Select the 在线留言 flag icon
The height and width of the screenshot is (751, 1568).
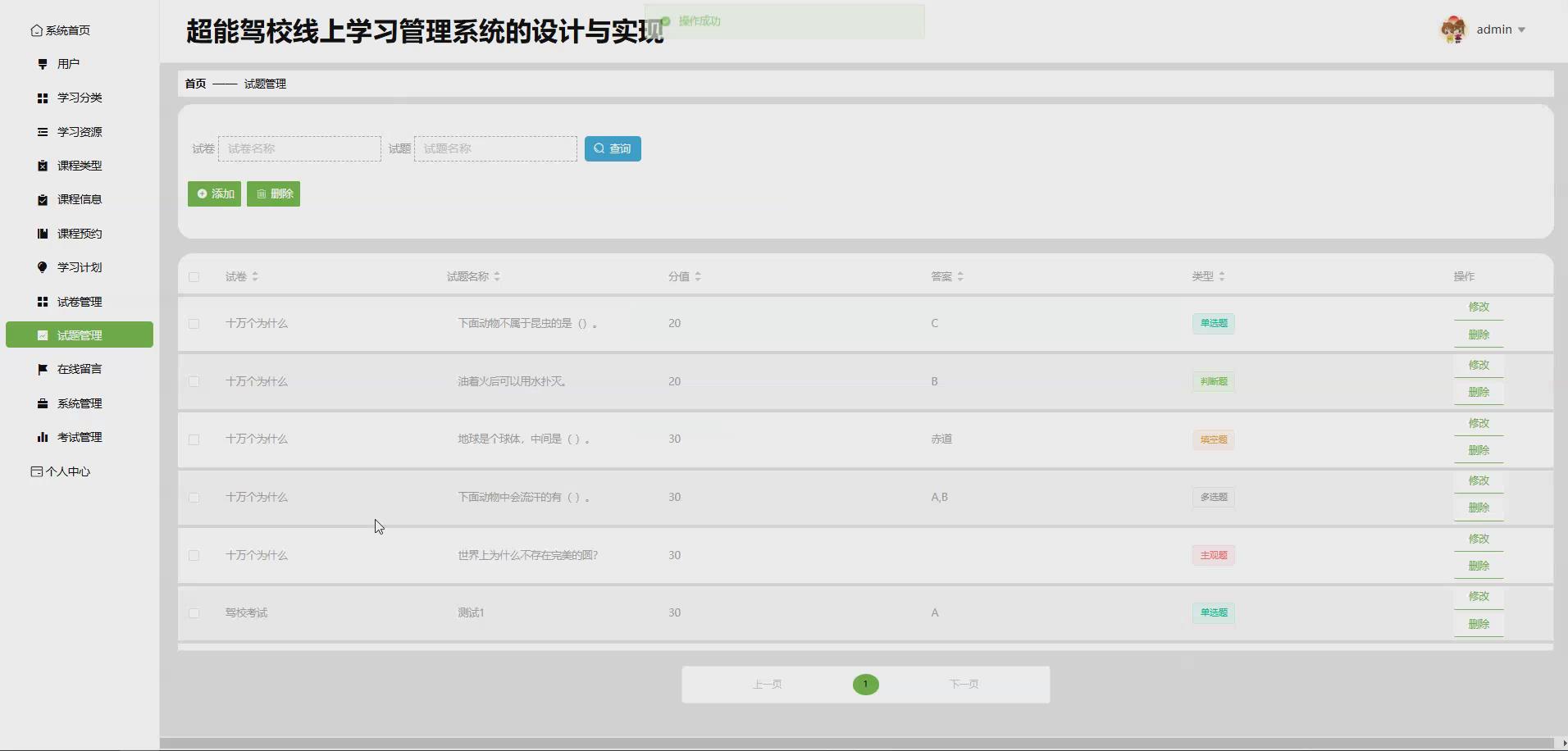(41, 369)
